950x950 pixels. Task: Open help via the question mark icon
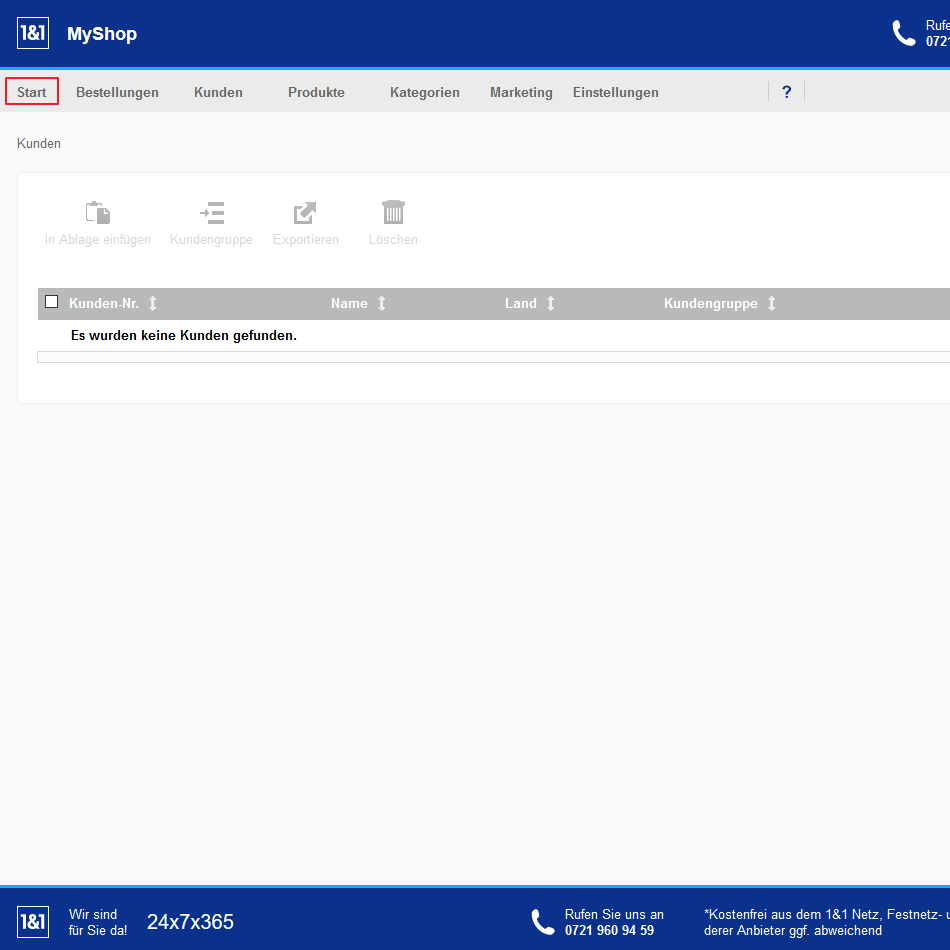[x=786, y=92]
